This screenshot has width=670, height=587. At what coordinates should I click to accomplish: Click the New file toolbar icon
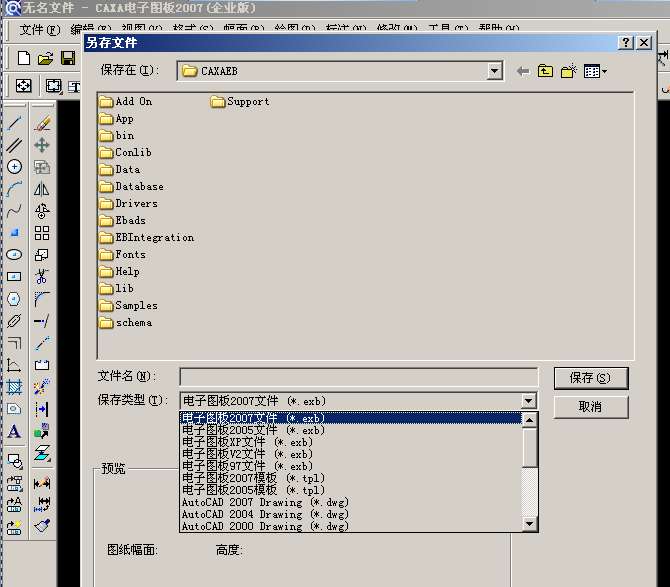[x=24, y=58]
